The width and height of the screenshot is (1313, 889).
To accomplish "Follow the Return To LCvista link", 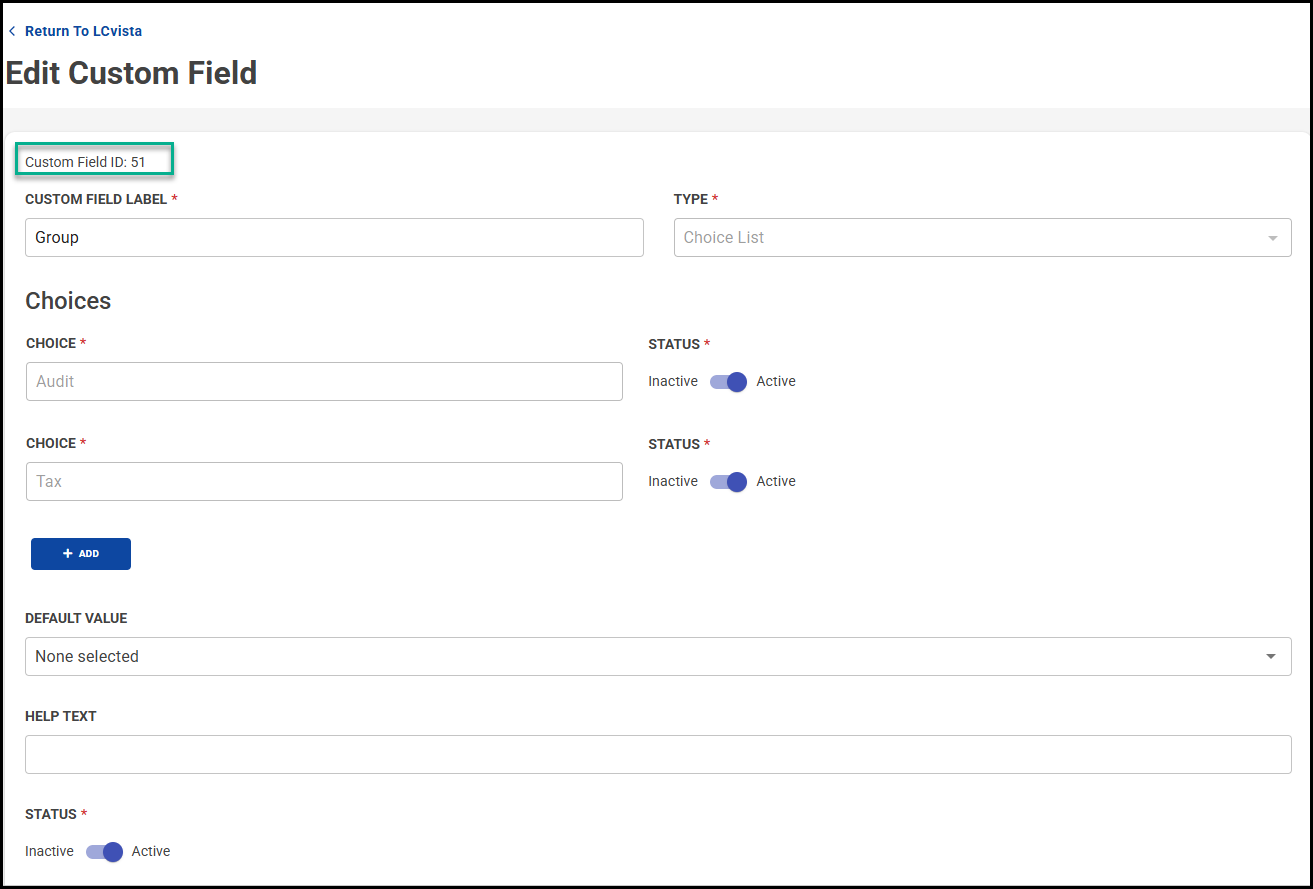I will click(x=83, y=32).
